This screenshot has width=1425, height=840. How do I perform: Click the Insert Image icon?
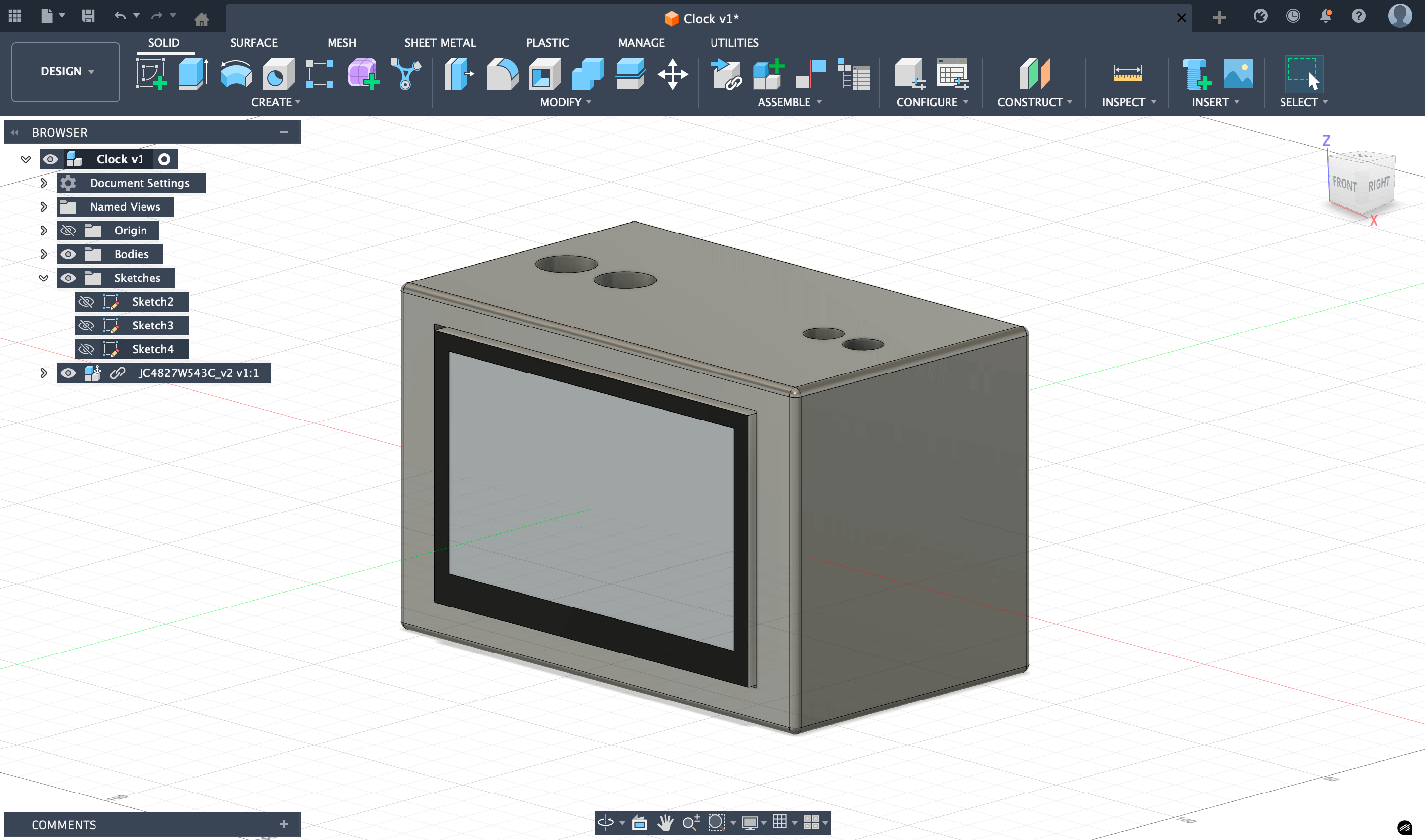click(1237, 74)
